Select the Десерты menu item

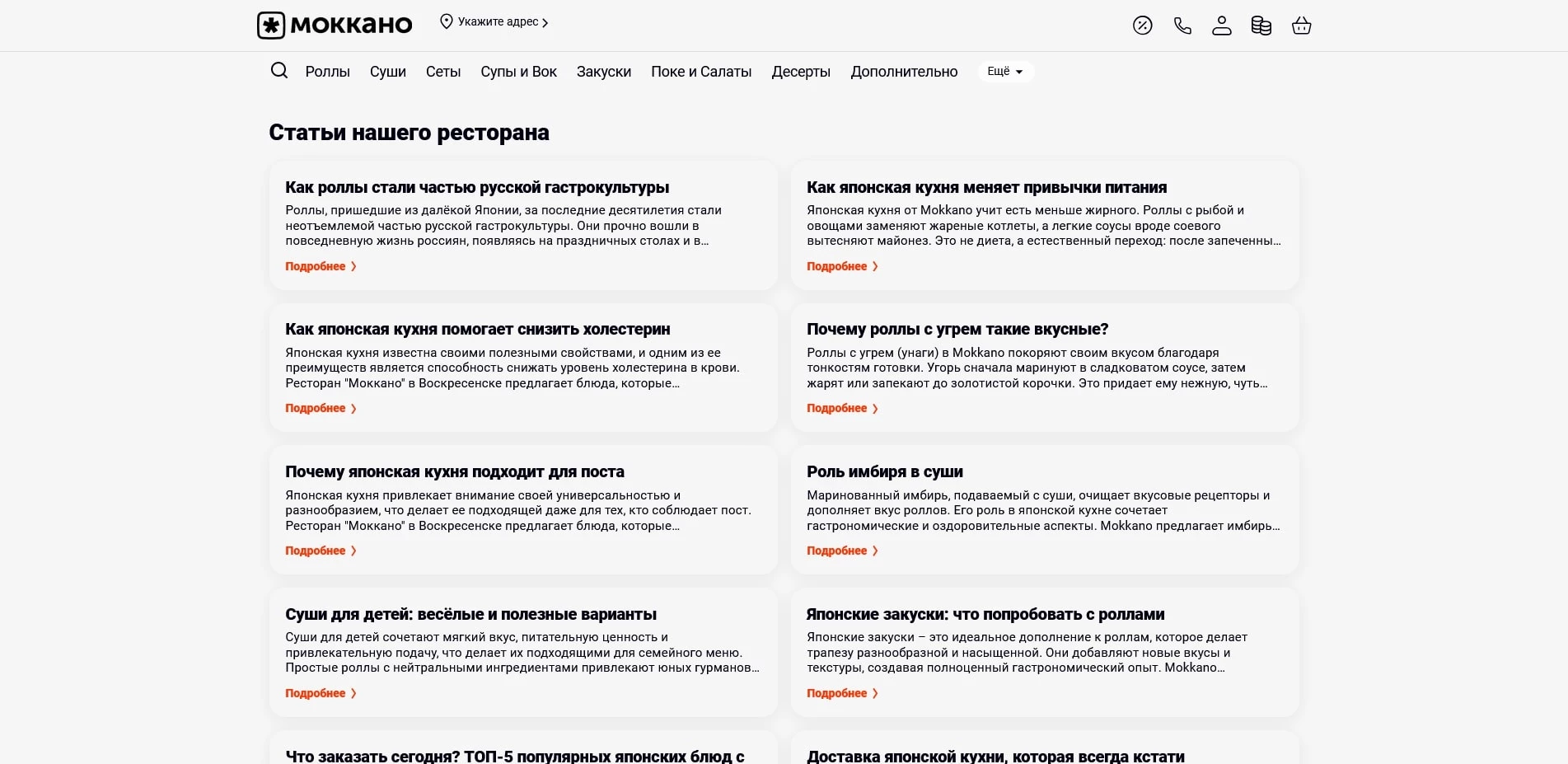point(801,72)
